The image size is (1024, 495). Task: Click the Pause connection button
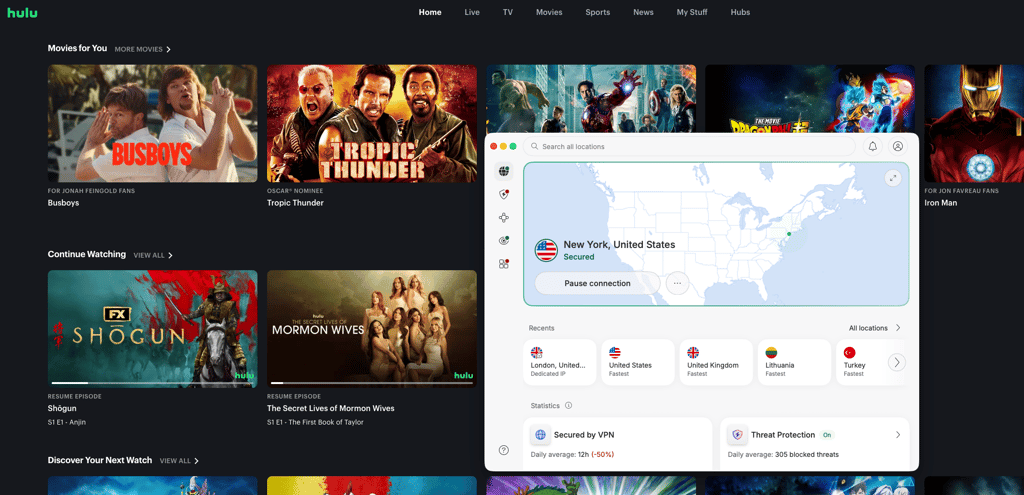click(x=598, y=283)
